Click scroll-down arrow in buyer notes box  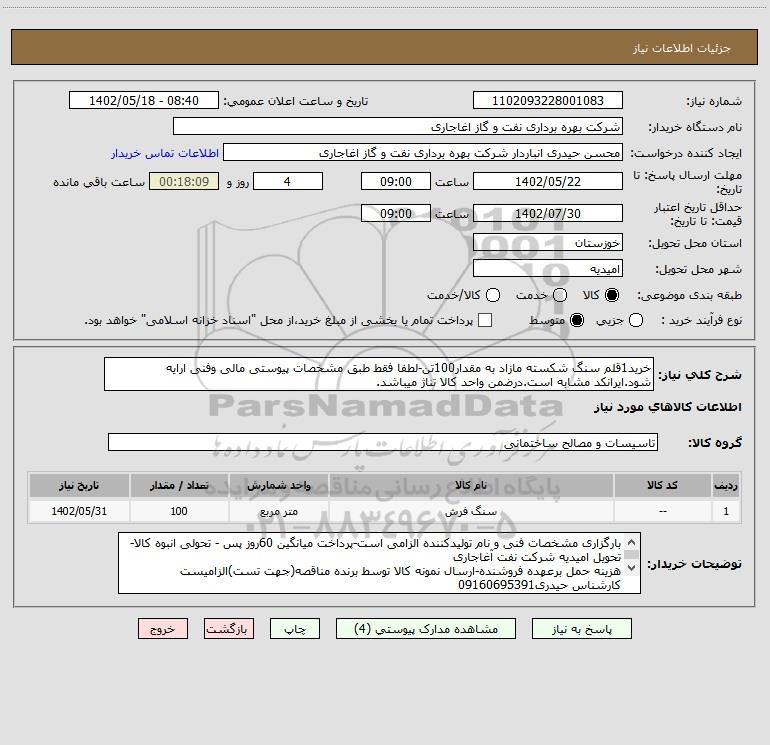(632, 567)
